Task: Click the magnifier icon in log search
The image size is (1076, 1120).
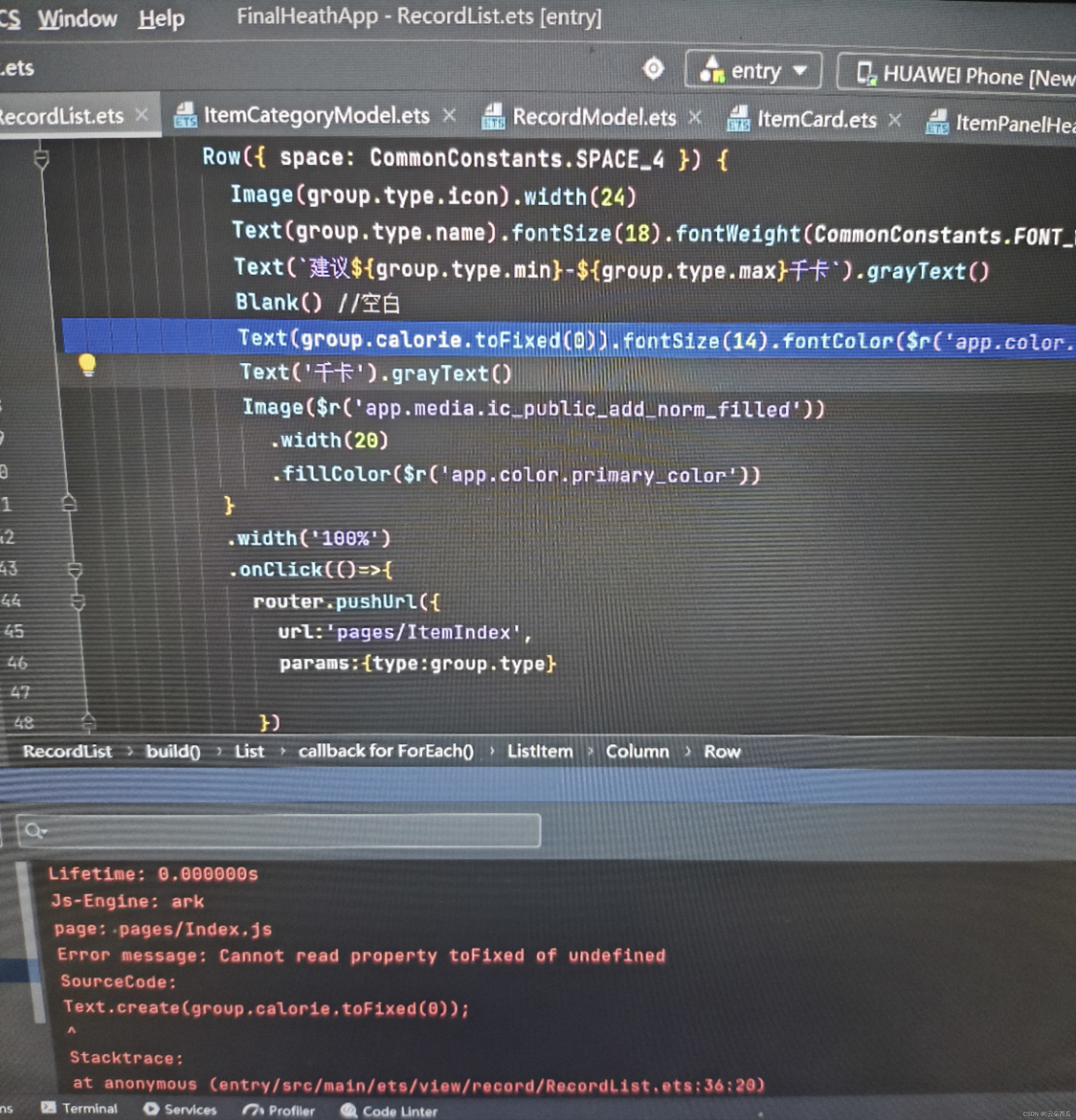Action: point(35,830)
